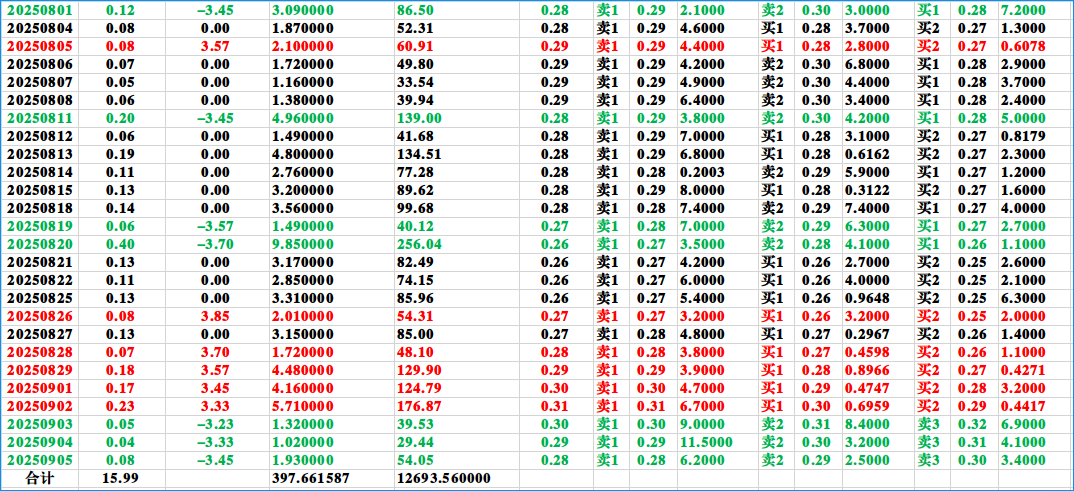Select quantity cell 0.3122
The height and width of the screenshot is (491, 1074).
click(x=866, y=190)
